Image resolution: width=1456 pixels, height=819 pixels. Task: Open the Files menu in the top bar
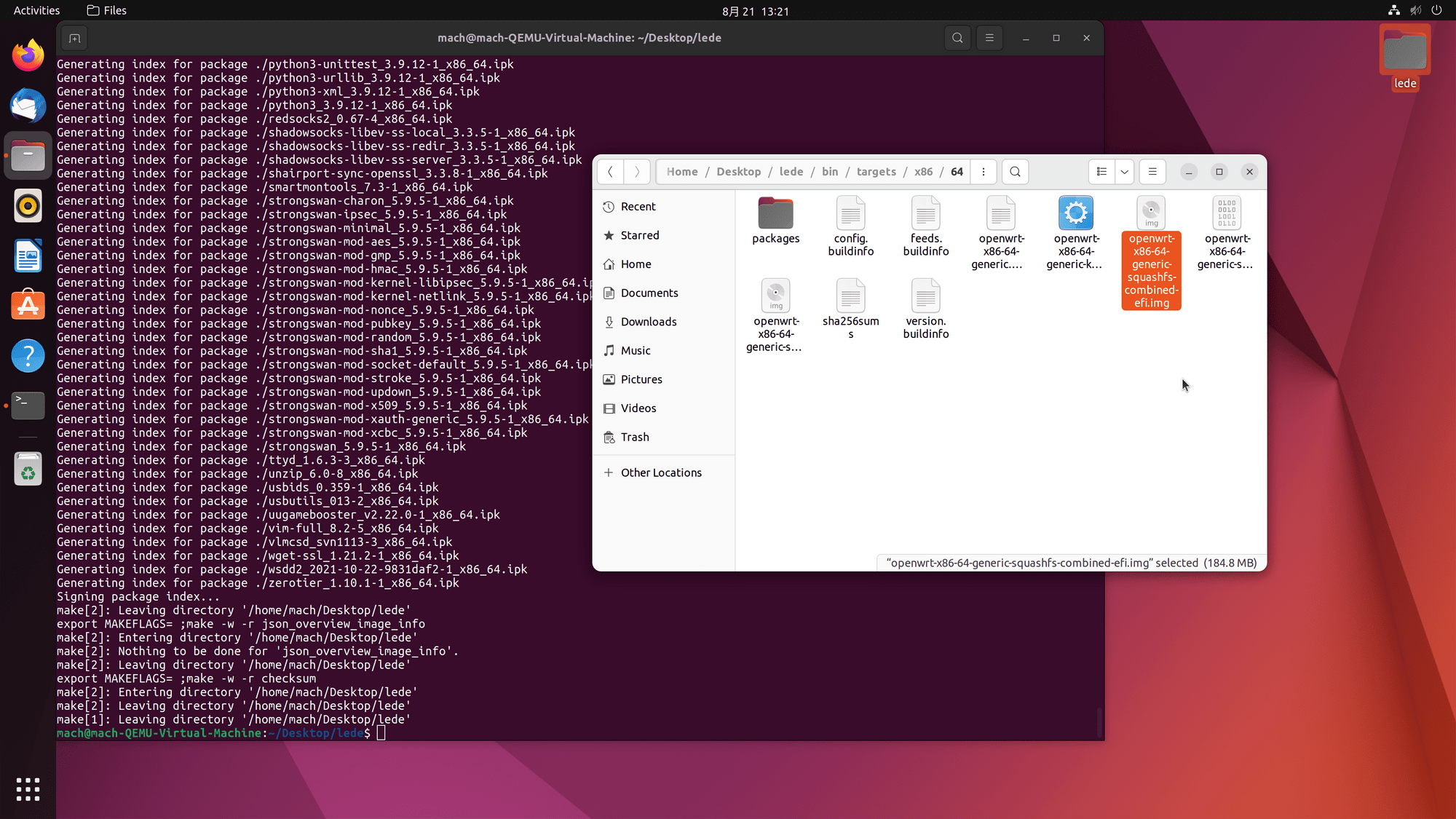pyautogui.click(x=106, y=10)
